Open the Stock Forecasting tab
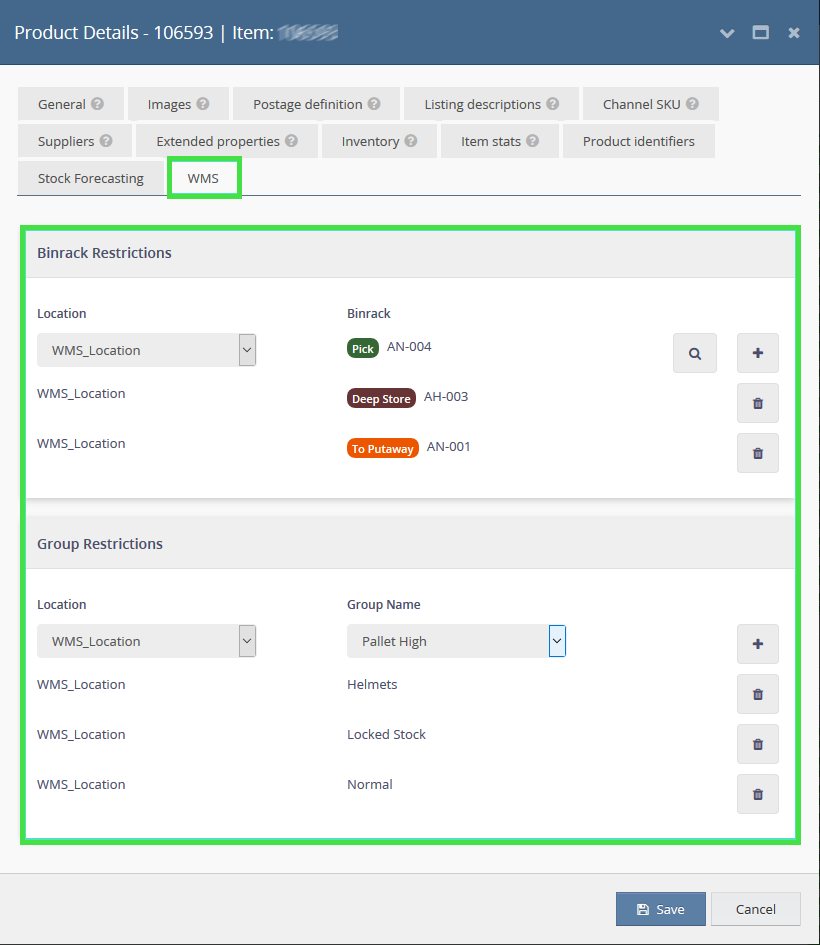 (91, 178)
